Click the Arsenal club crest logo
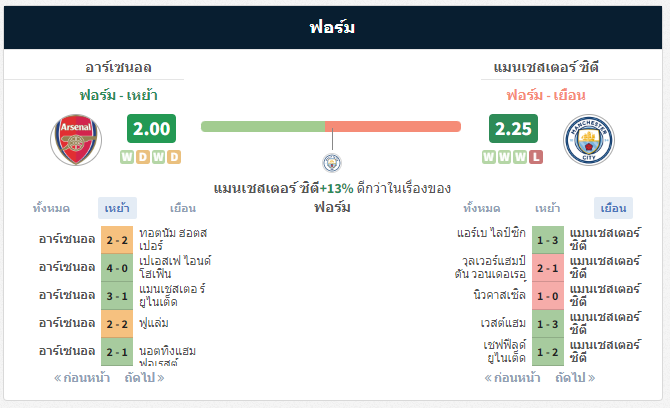Image resolution: width=670 pixels, height=408 pixels. [x=76, y=140]
